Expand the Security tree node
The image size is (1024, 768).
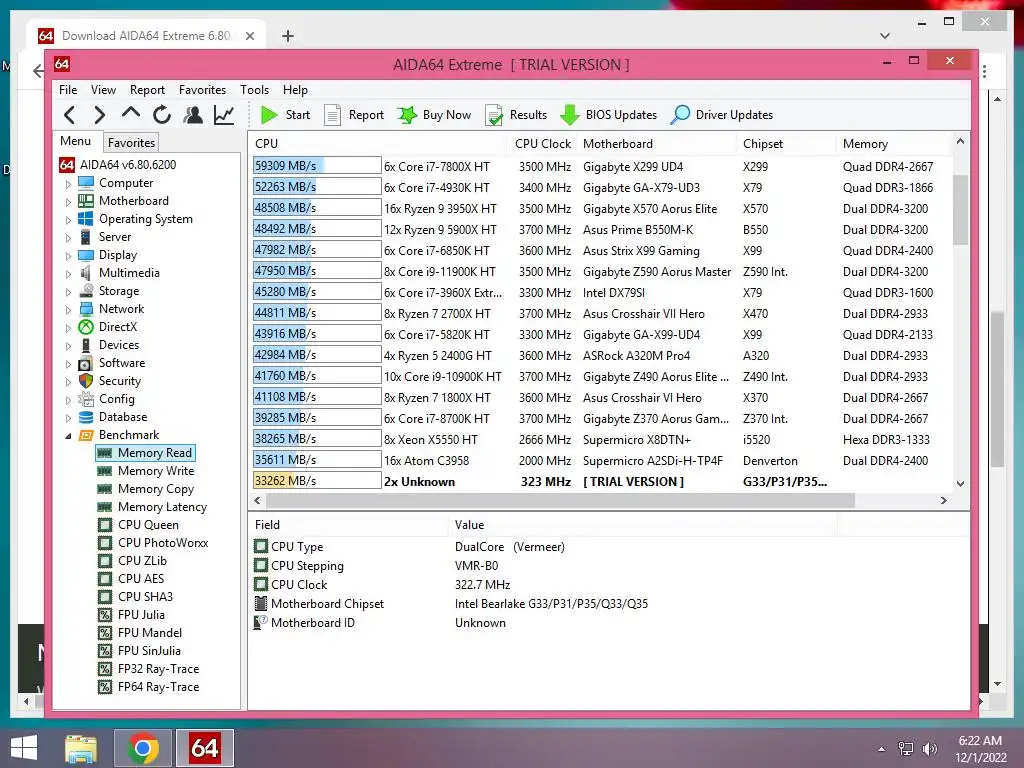point(68,381)
